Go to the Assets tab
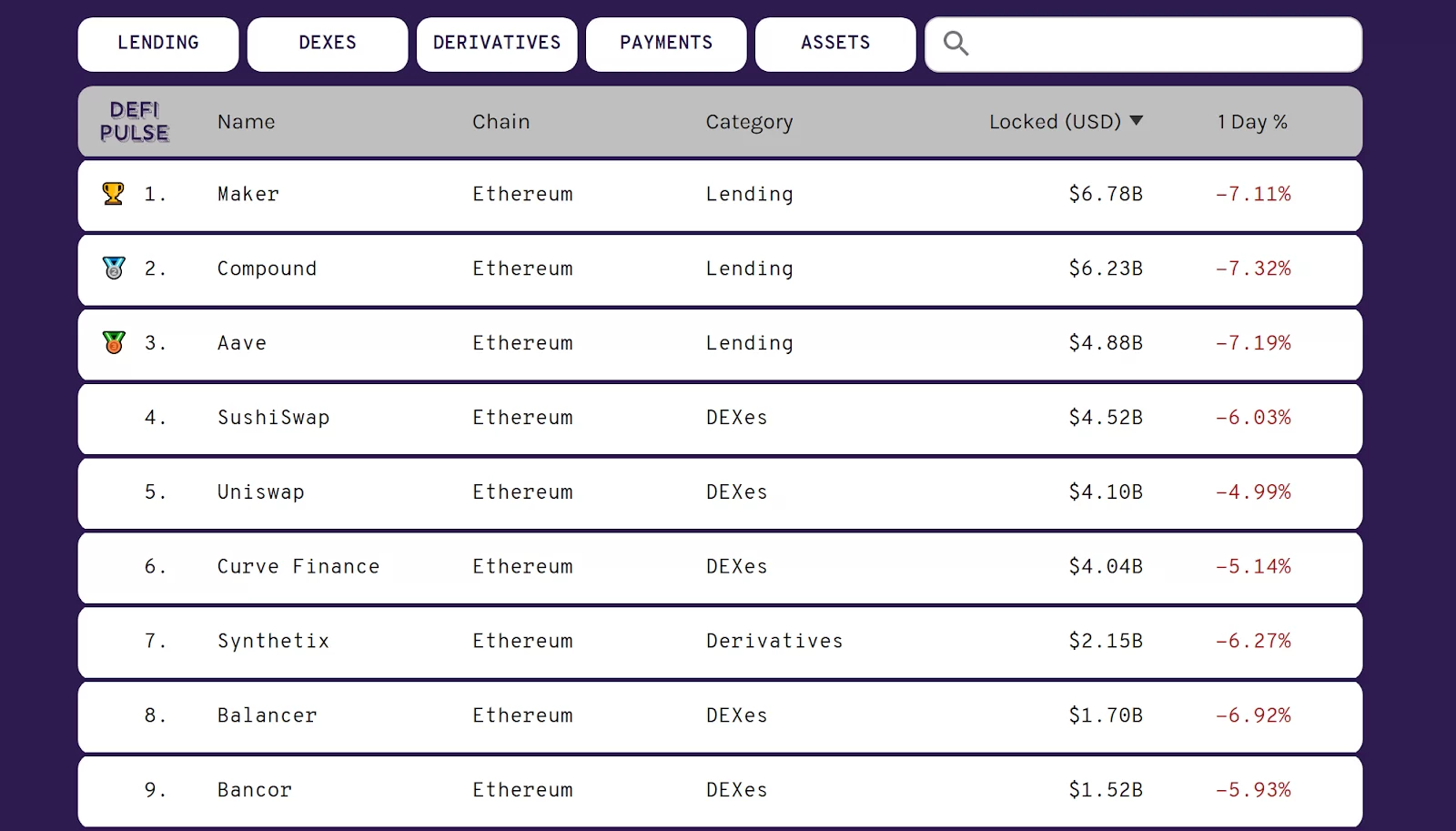Viewport: 1456px width, 831px height. [x=835, y=44]
